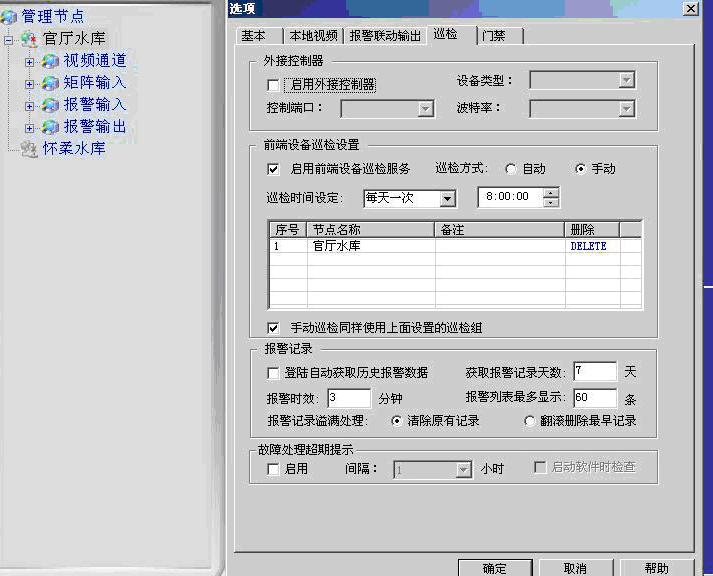Collapse the 官厅水库 tree node
Screen dimensions: 713x576
pyautogui.click(x=9, y=39)
